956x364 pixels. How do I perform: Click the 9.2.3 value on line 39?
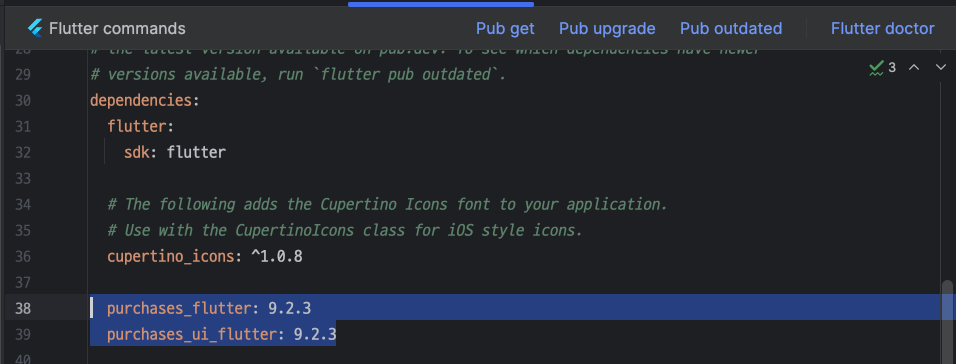point(315,334)
